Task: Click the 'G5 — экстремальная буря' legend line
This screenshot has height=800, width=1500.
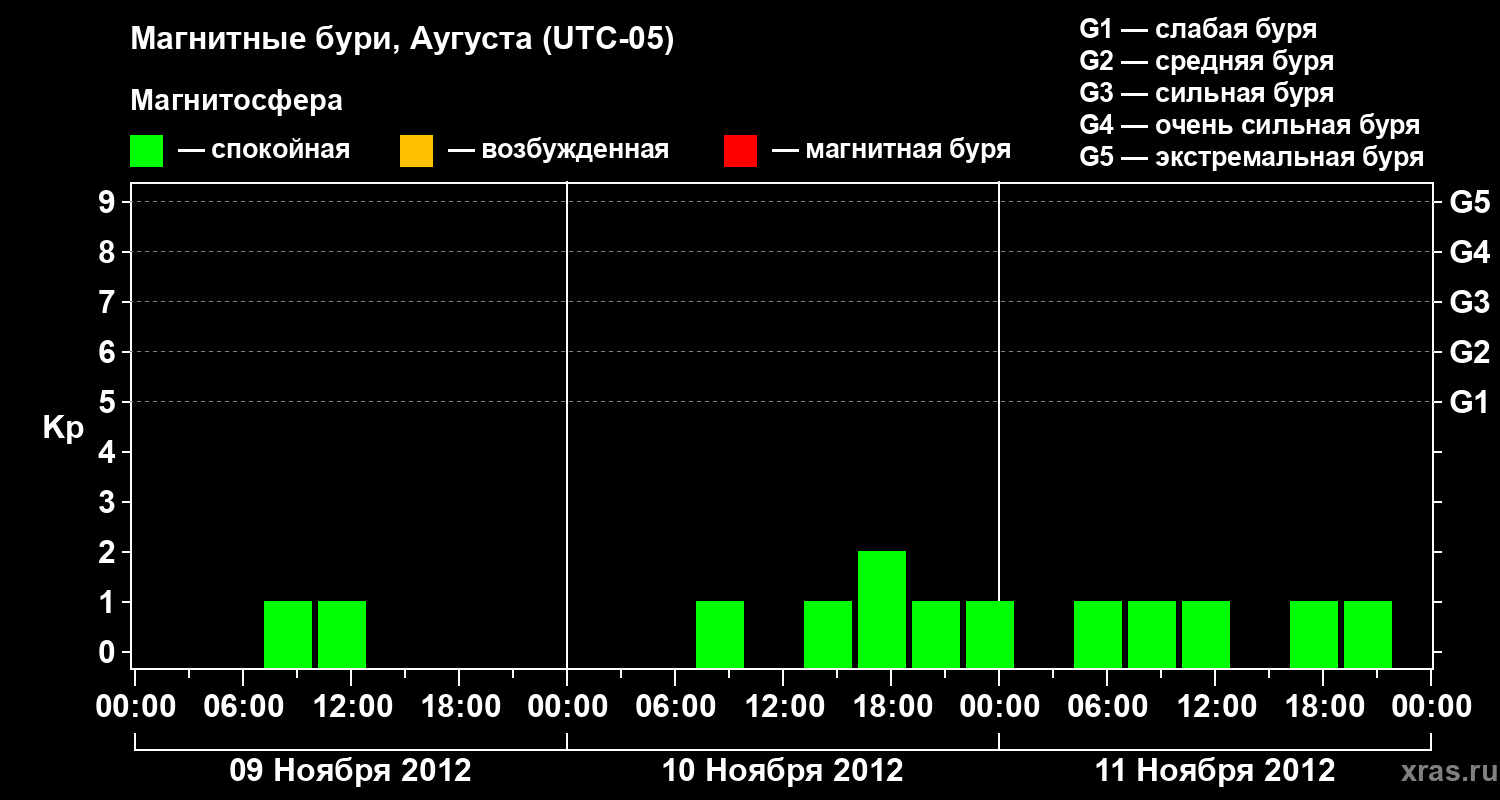Action: pyautogui.click(x=1251, y=157)
